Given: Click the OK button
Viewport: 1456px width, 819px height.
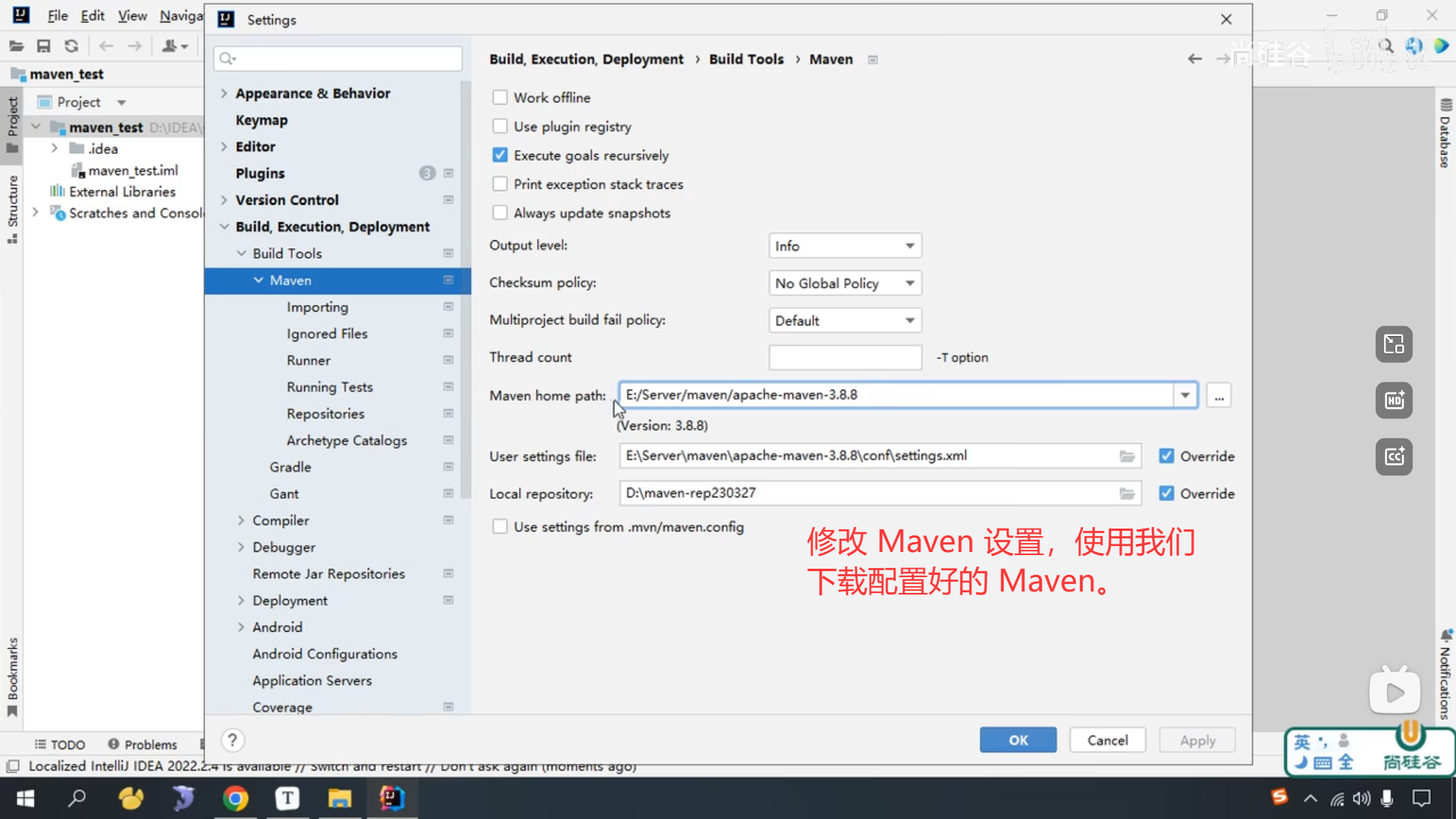Looking at the screenshot, I should (x=1018, y=740).
